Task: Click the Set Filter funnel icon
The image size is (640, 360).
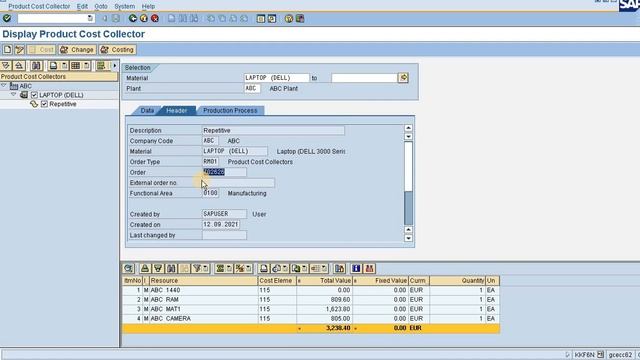Action: point(197,269)
